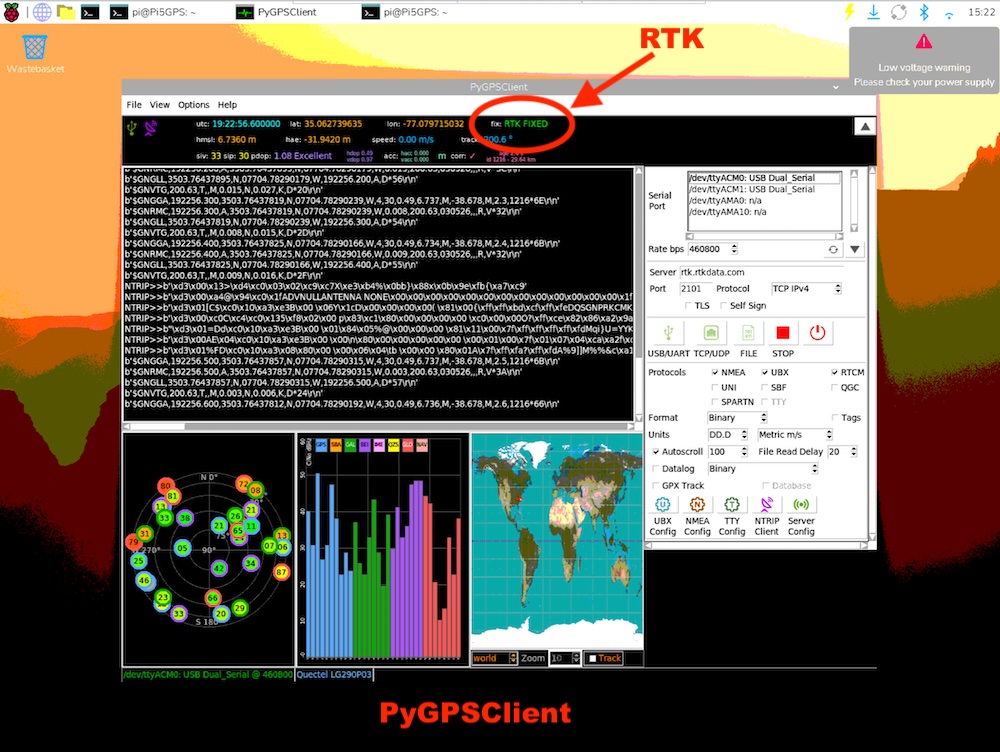1000x752 pixels.
Task: Toggle the RTCM protocol checkbox
Action: pos(834,372)
